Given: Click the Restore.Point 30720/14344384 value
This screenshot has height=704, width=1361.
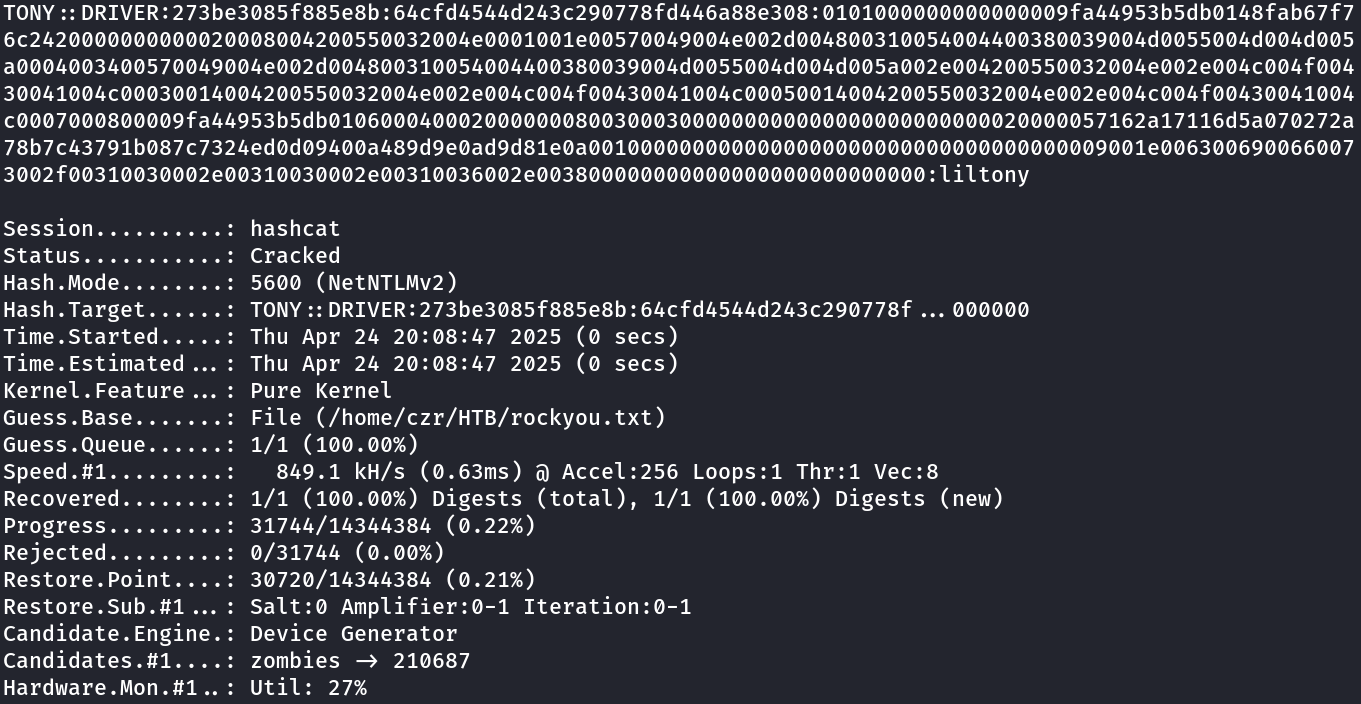Looking at the screenshot, I should coord(392,580).
